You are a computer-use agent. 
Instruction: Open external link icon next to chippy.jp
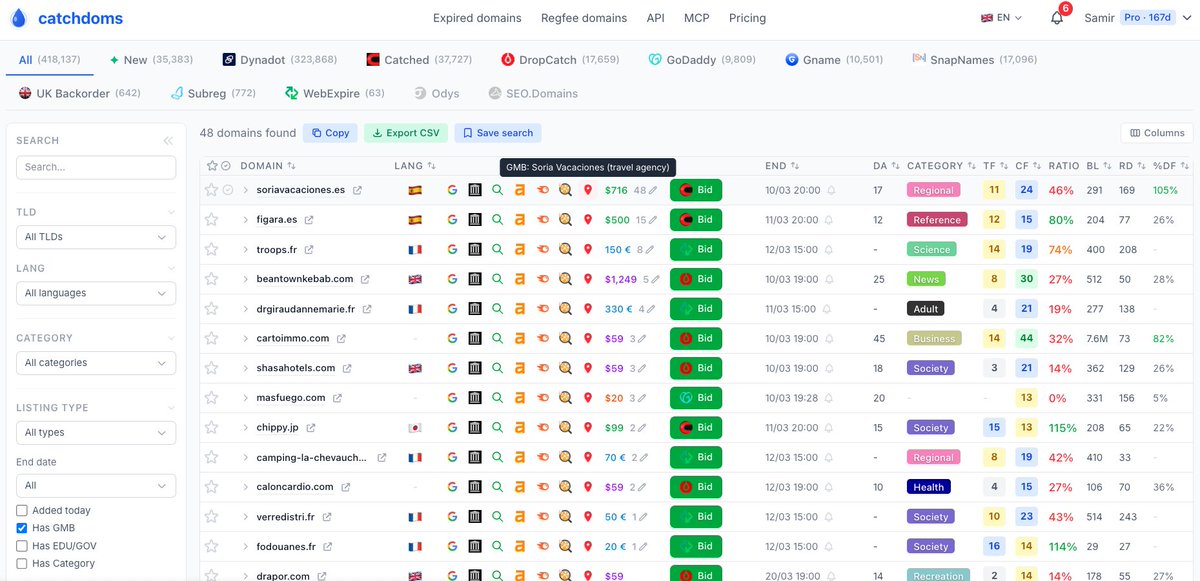tap(311, 428)
